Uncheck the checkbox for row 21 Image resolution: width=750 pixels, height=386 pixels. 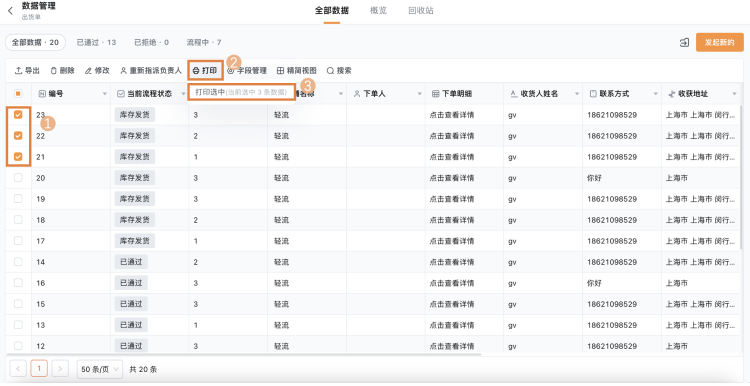pos(18,157)
